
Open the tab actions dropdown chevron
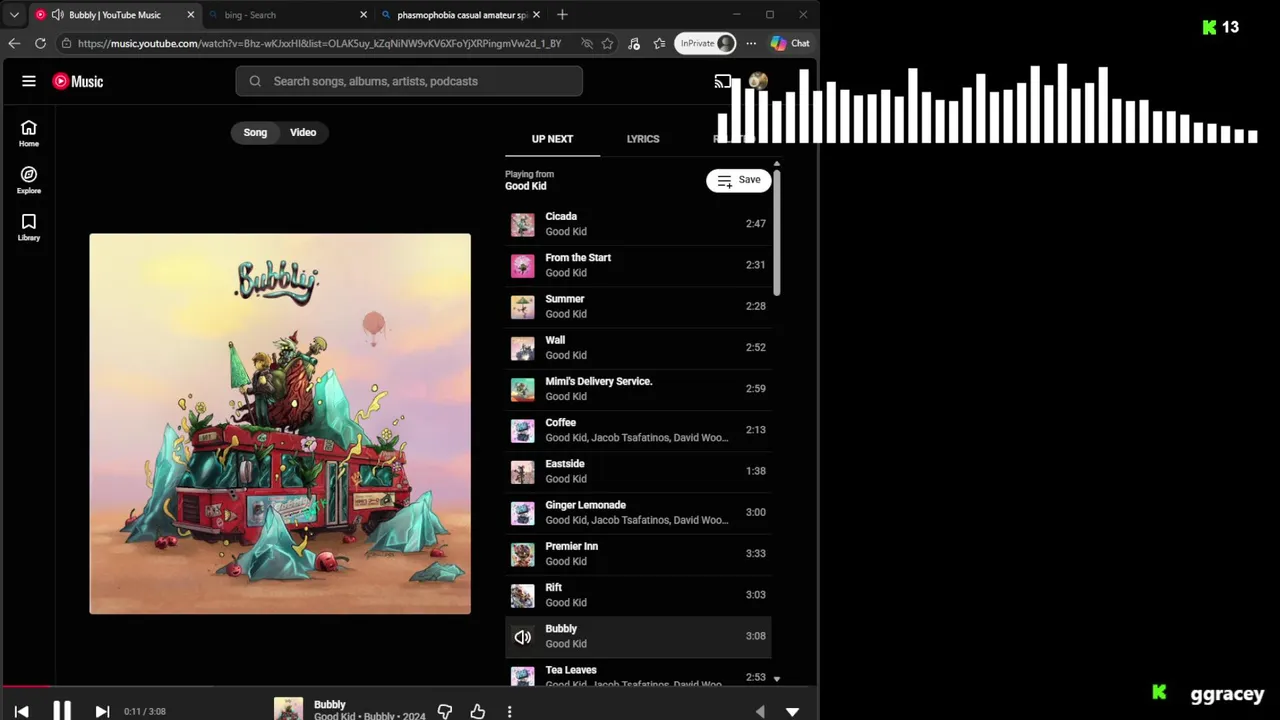(x=14, y=15)
